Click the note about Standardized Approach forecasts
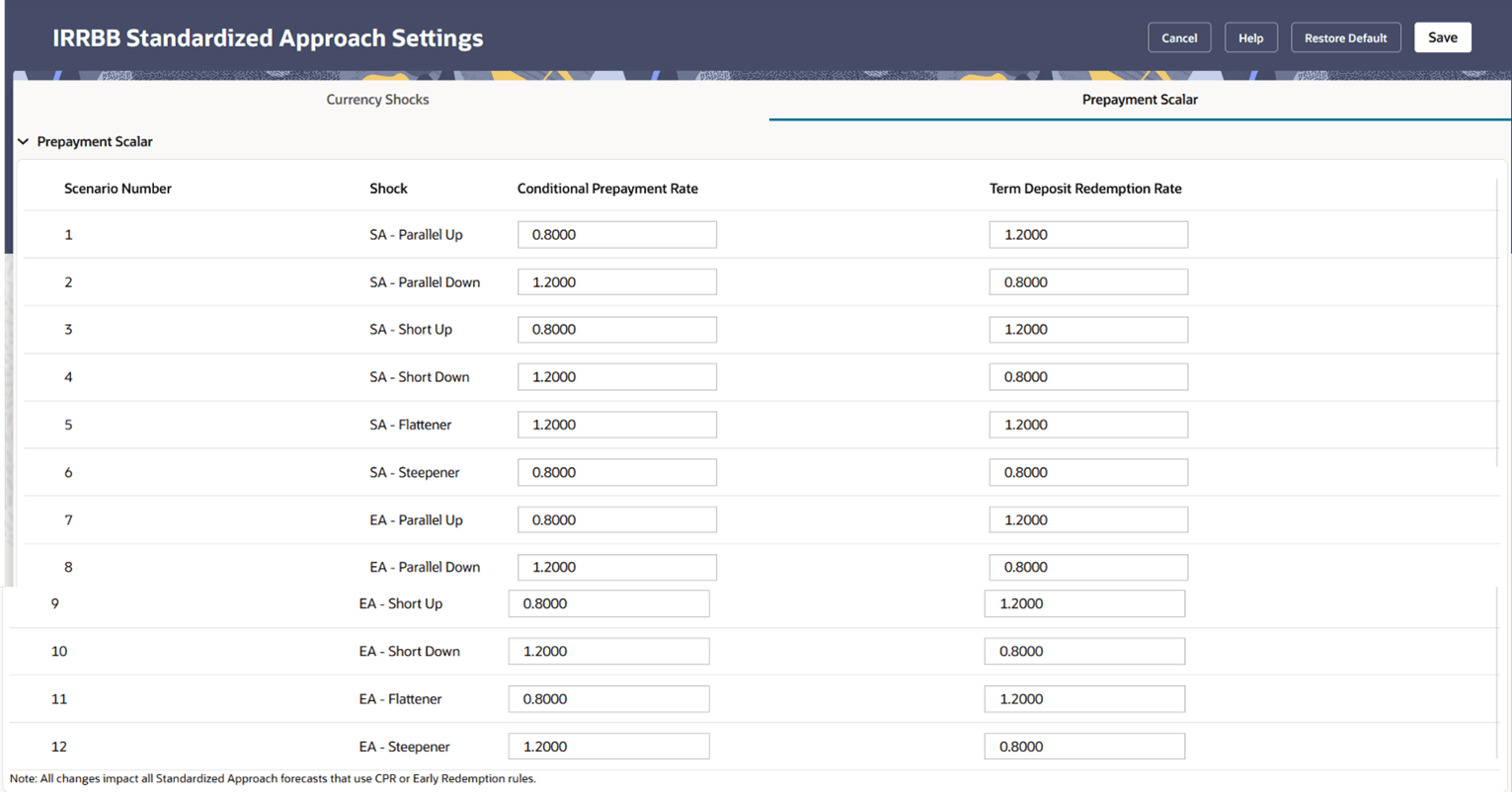This screenshot has height=792, width=1512. (273, 778)
